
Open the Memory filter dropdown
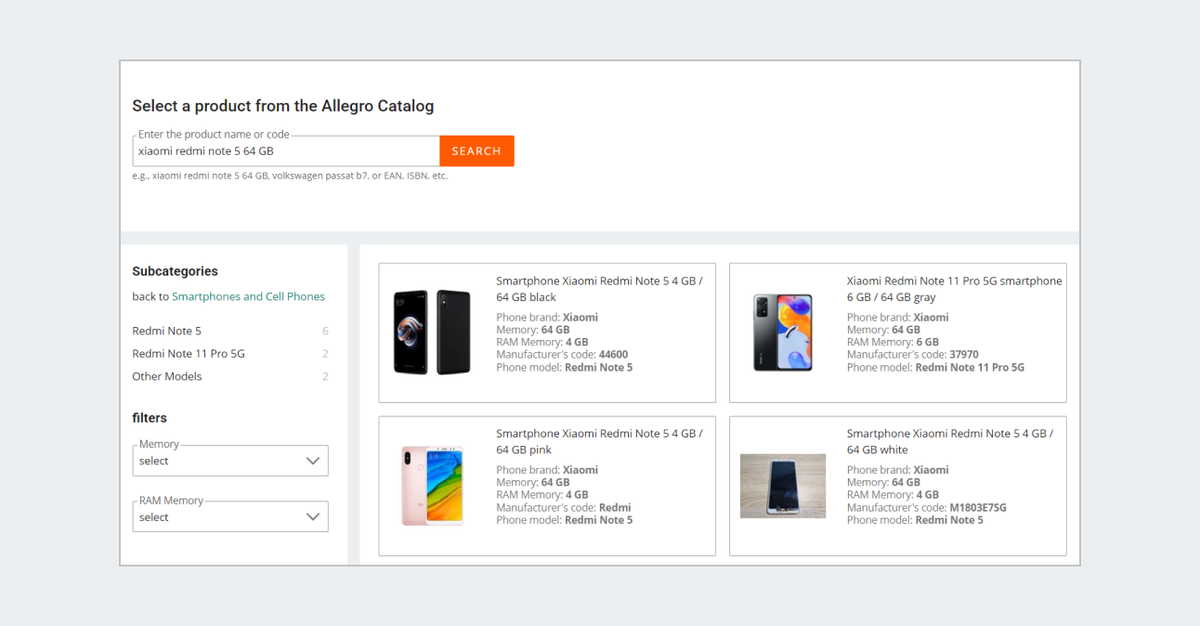[230, 461]
